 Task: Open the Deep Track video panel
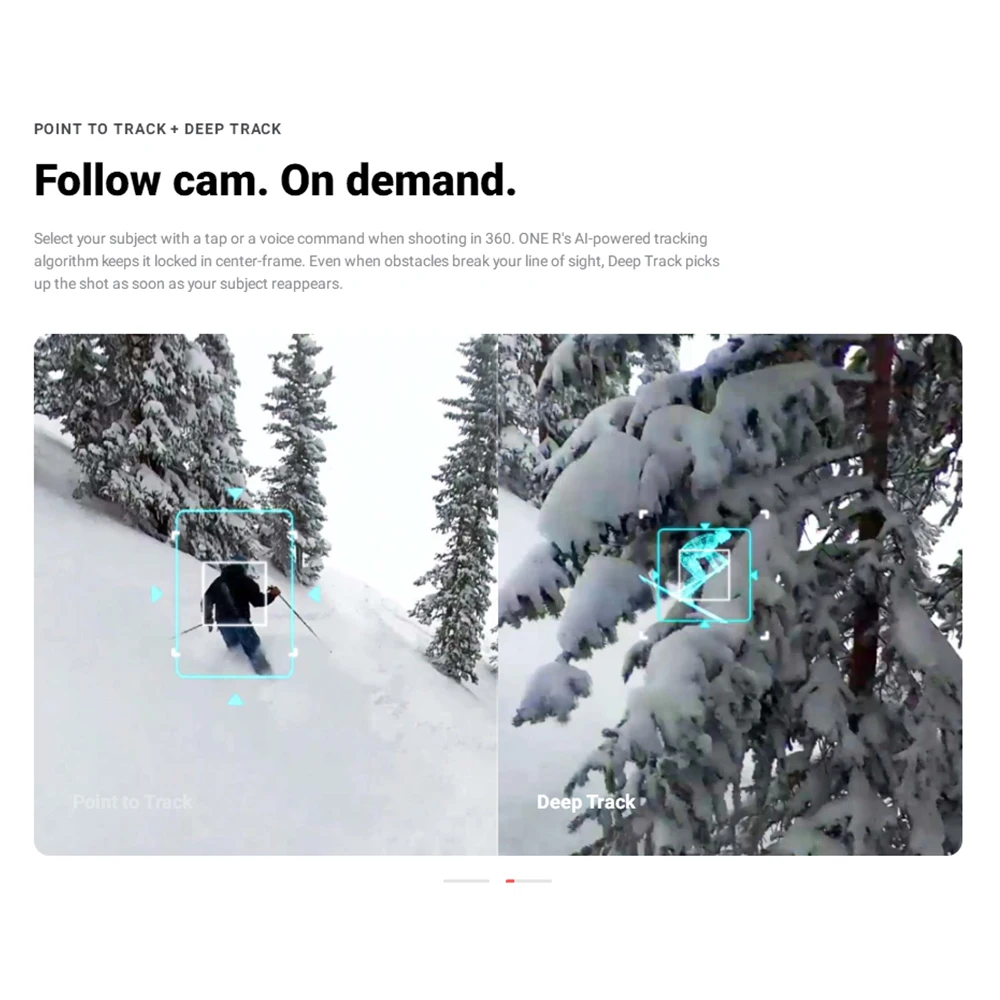730,594
